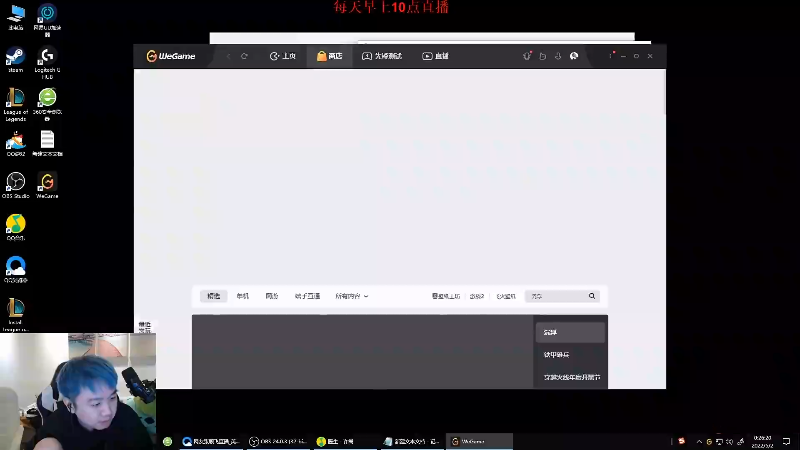The width and height of the screenshot is (800, 450).
Task: Open the first link left of search box
Action: (446, 296)
